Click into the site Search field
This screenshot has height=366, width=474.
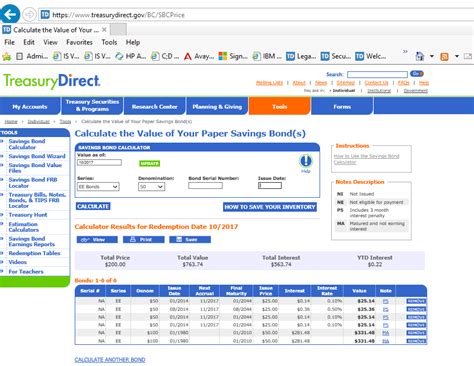click(377, 74)
